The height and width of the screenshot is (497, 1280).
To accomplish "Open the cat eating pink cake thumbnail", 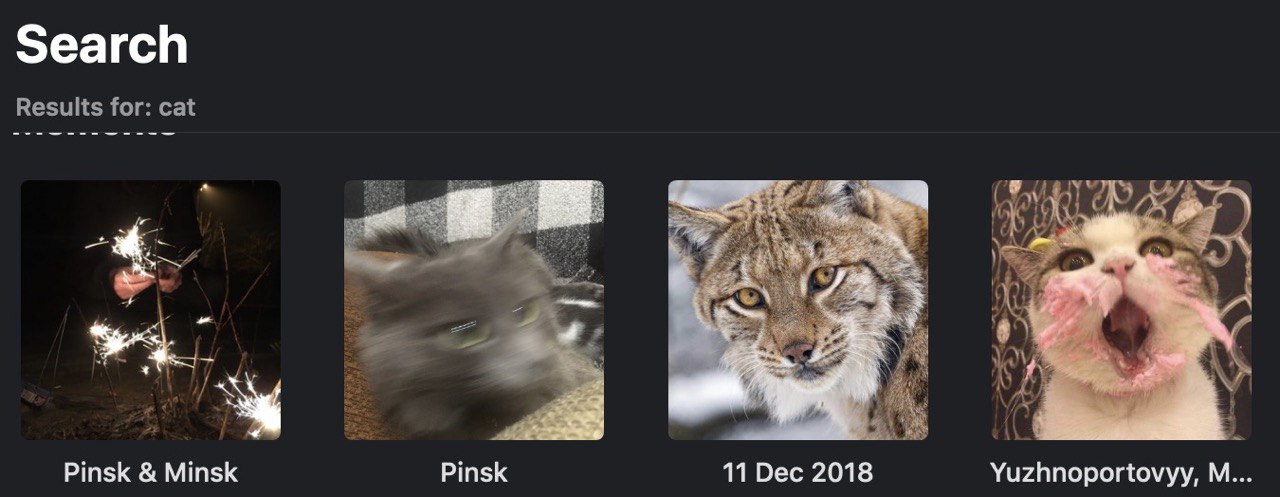I will pos(1122,310).
